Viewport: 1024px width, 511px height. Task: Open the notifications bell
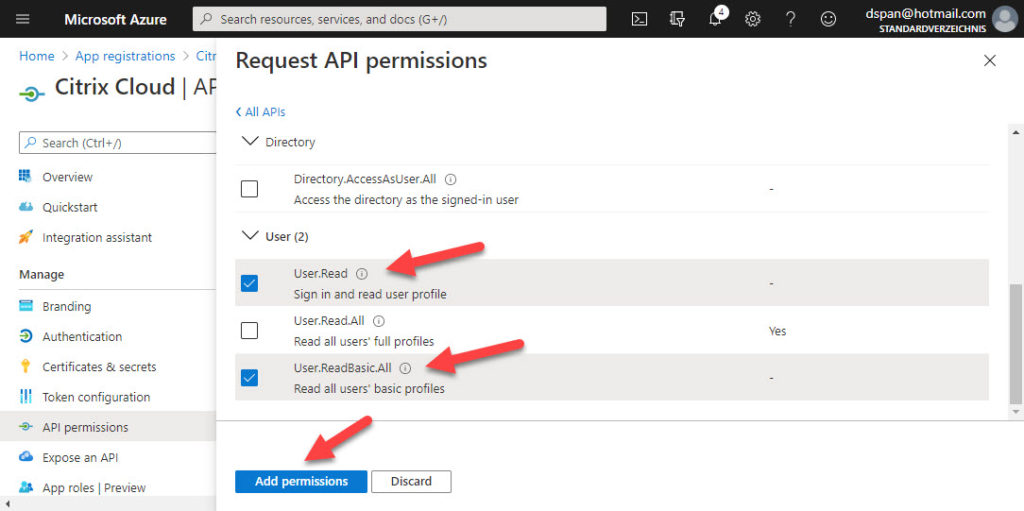pyautogui.click(x=716, y=18)
